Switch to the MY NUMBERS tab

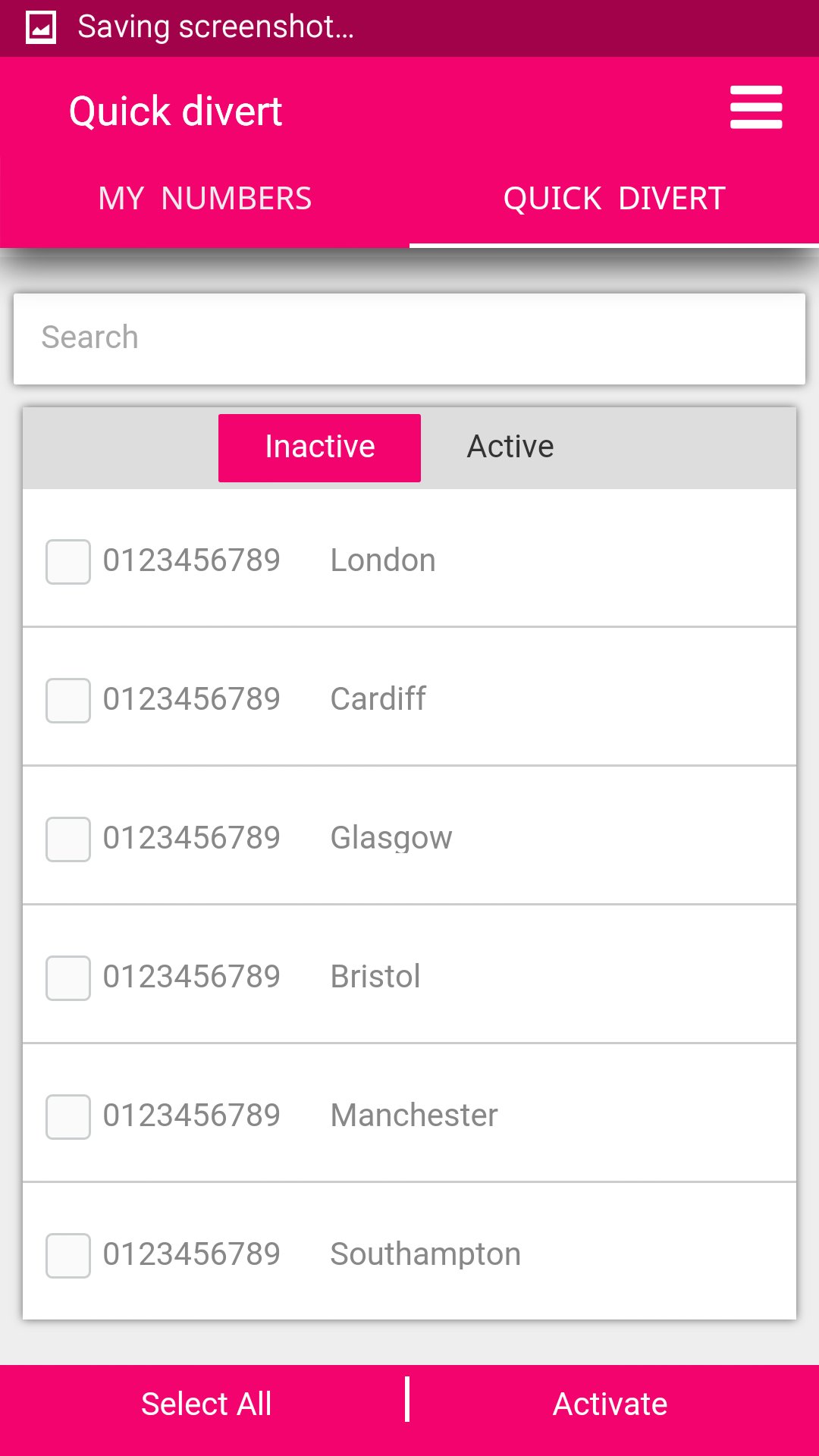pos(205,199)
